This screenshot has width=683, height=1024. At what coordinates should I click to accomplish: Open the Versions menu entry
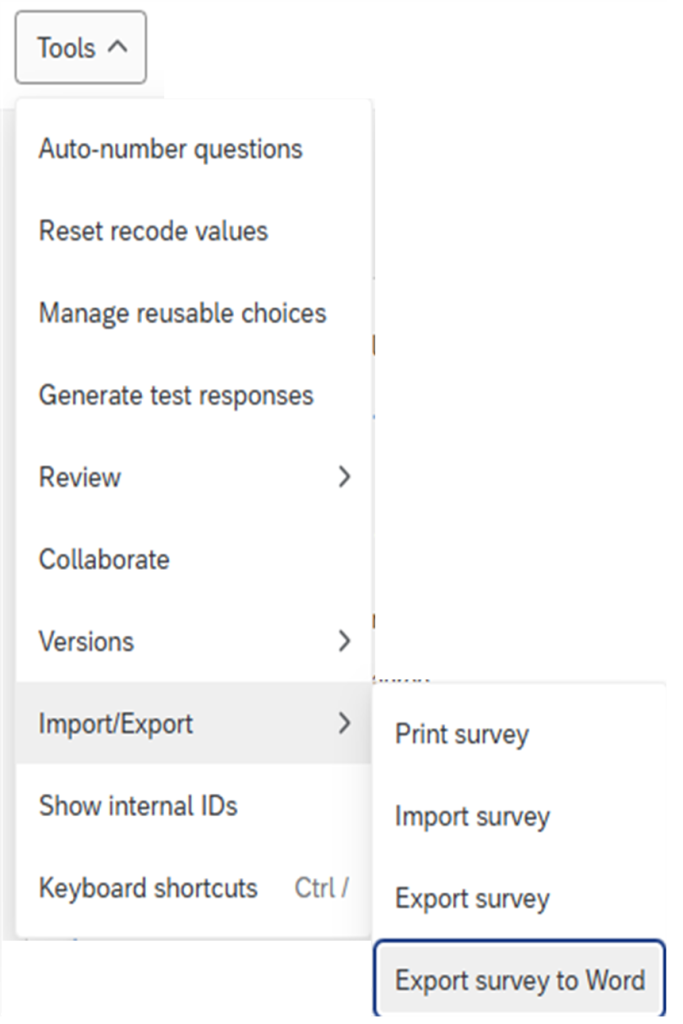86,641
